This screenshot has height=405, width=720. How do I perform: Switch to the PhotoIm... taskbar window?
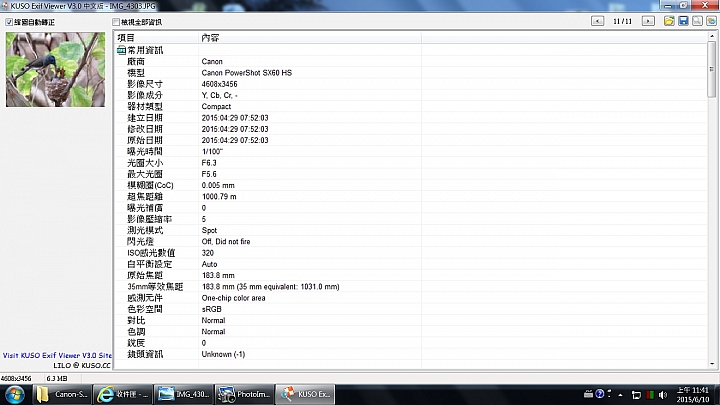point(244,394)
